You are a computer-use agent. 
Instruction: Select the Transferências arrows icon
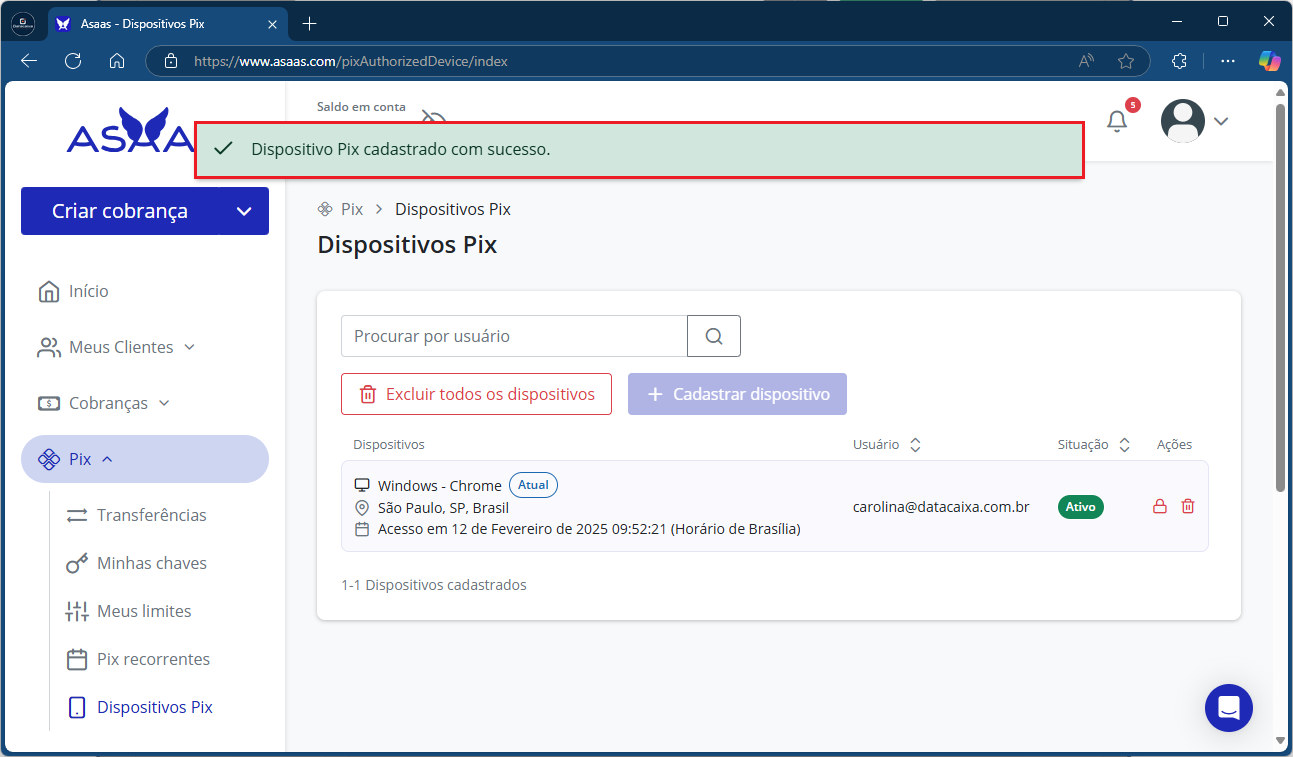click(77, 514)
